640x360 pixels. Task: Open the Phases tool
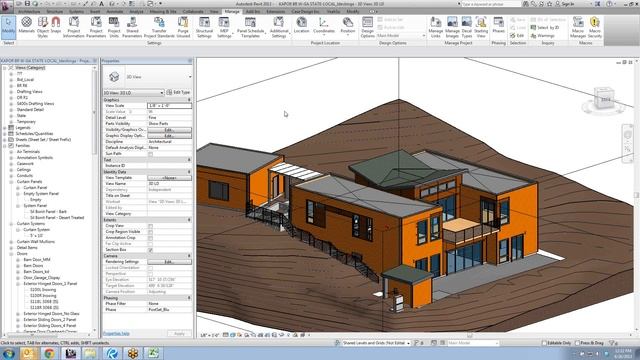pos(498,25)
